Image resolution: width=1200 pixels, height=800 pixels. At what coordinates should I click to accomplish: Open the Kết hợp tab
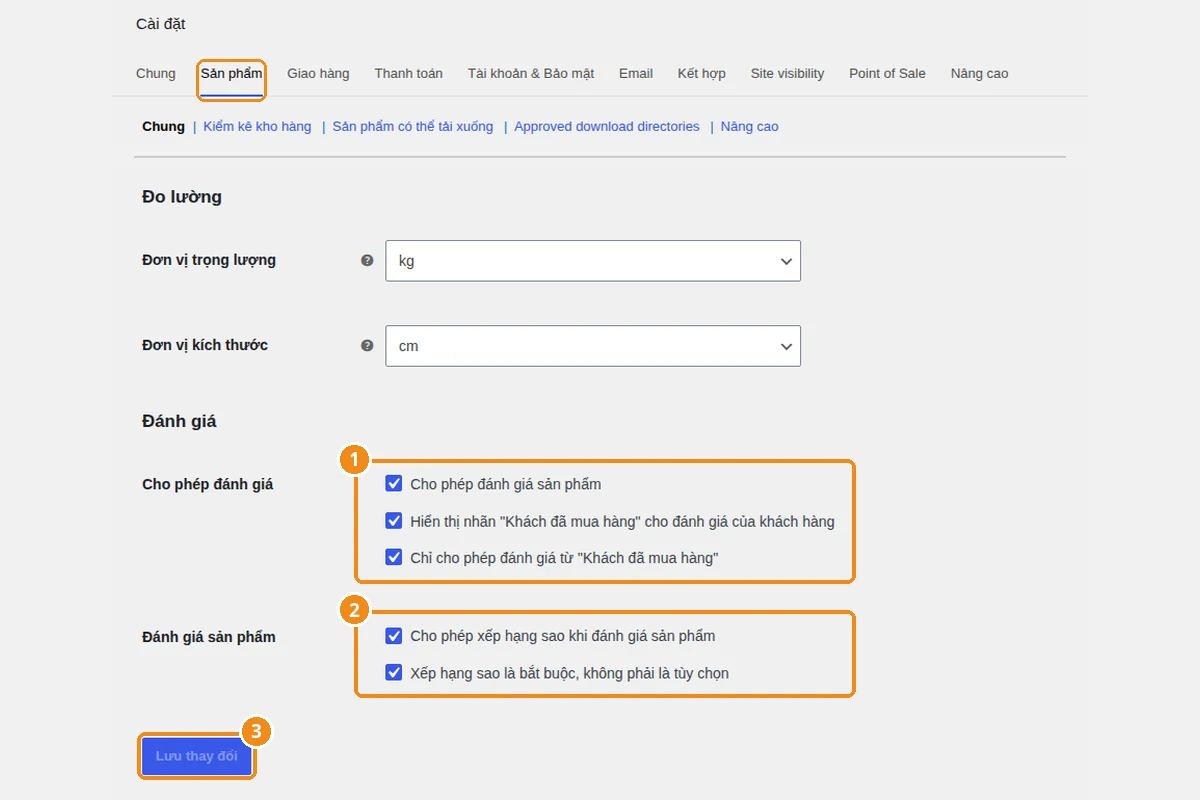702,73
